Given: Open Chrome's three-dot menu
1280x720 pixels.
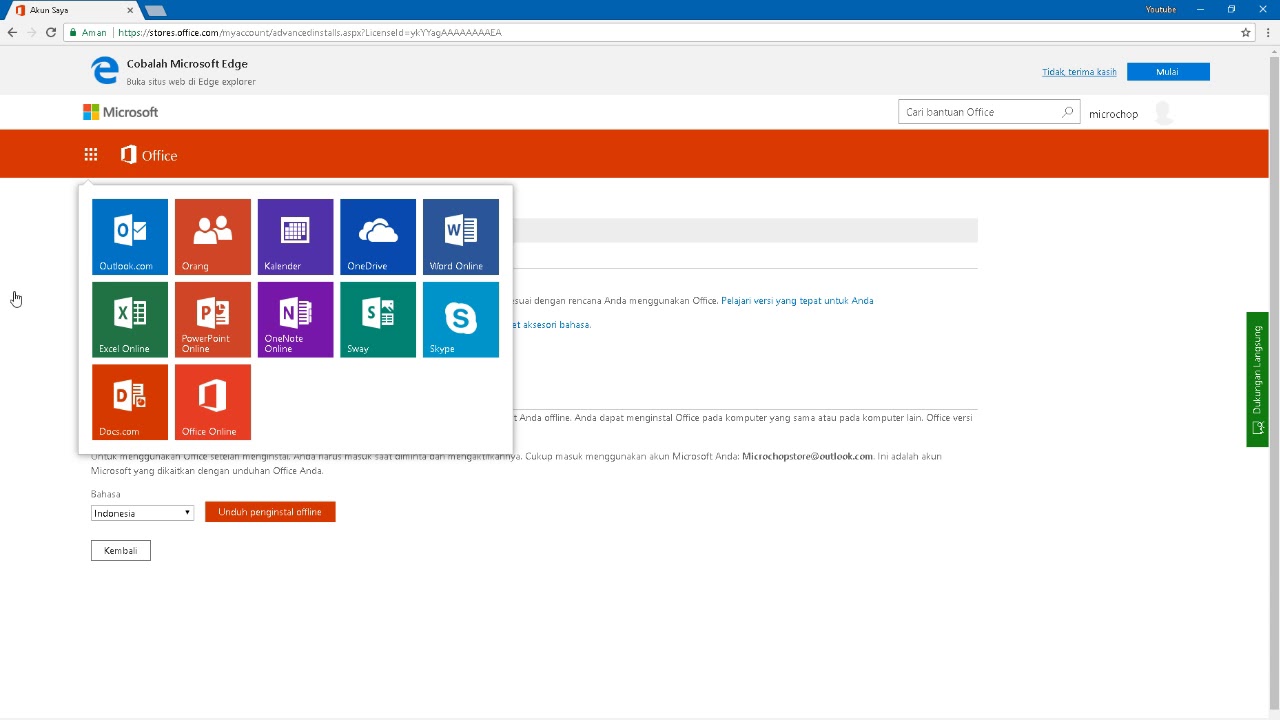Looking at the screenshot, I should (1269, 32).
